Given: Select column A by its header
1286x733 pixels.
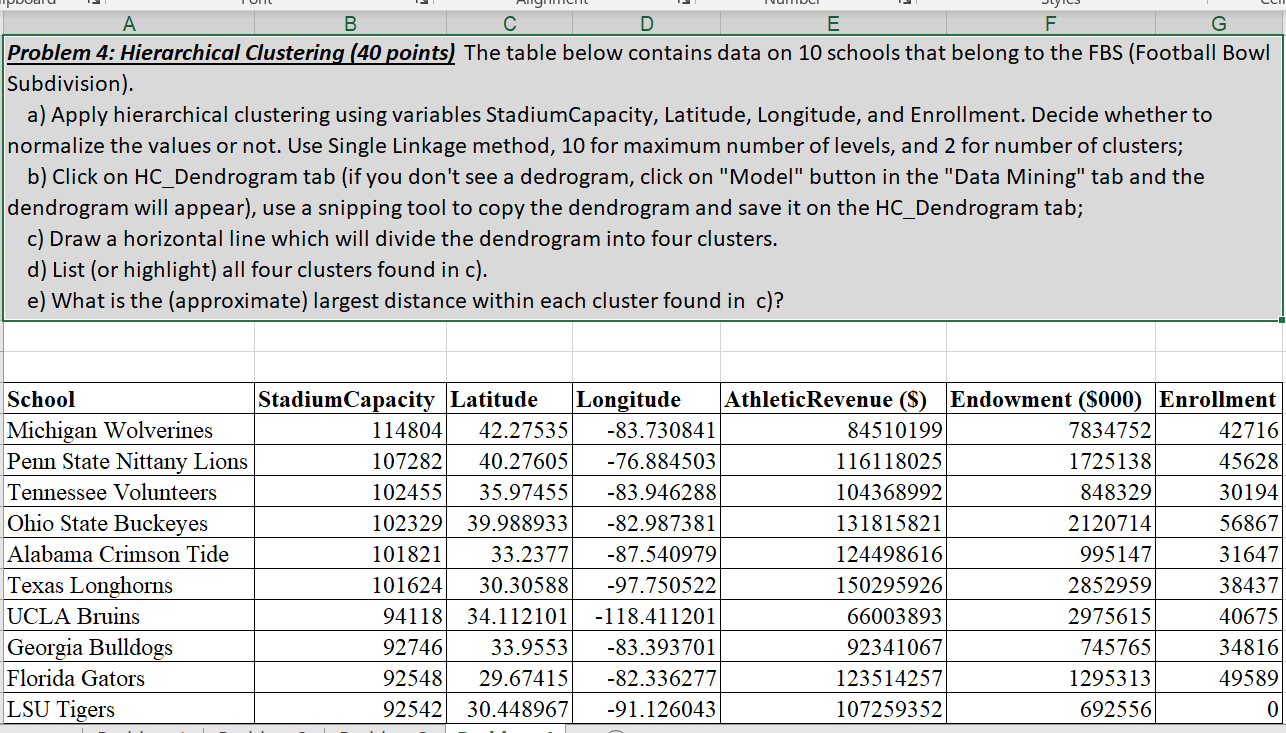Looking at the screenshot, I should coord(129,21).
